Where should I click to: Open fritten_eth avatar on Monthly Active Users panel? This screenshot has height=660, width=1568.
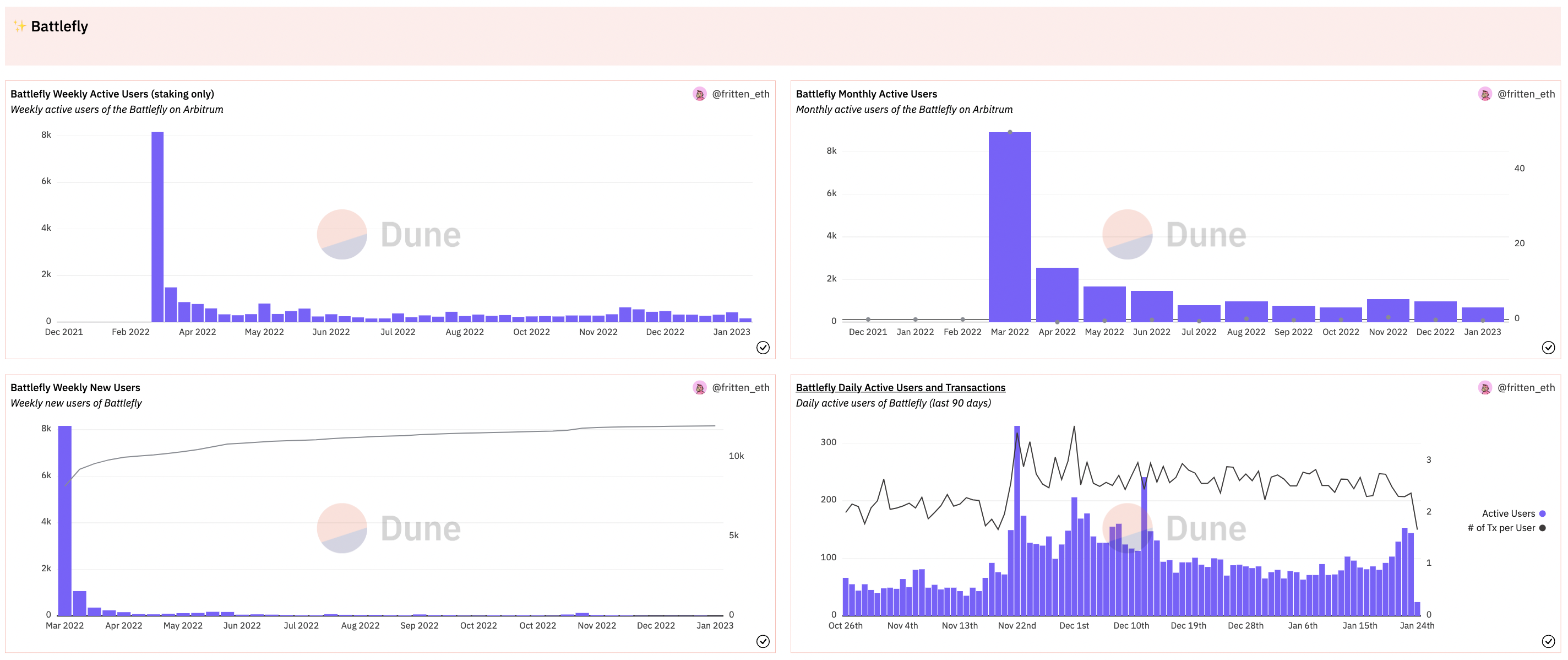pos(1485,94)
